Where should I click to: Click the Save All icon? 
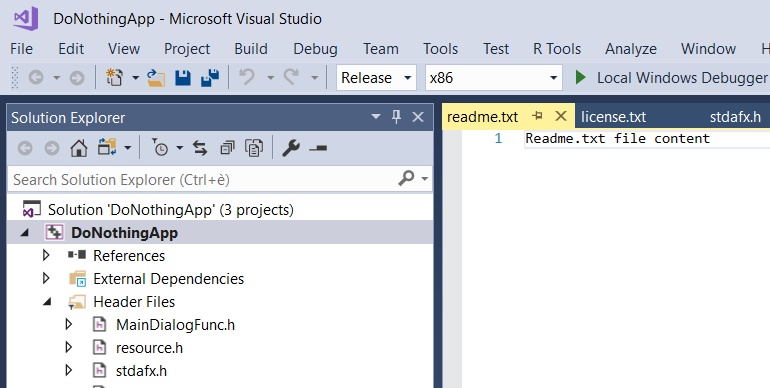tap(210, 78)
